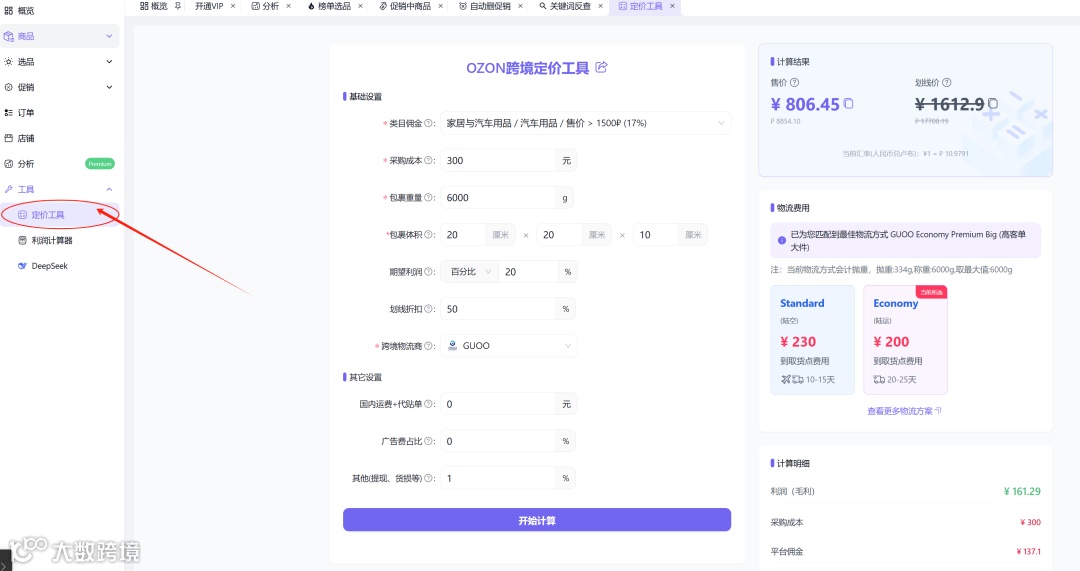Show help for 广告费占比 field
The width and height of the screenshot is (1080, 571).
pos(428,442)
